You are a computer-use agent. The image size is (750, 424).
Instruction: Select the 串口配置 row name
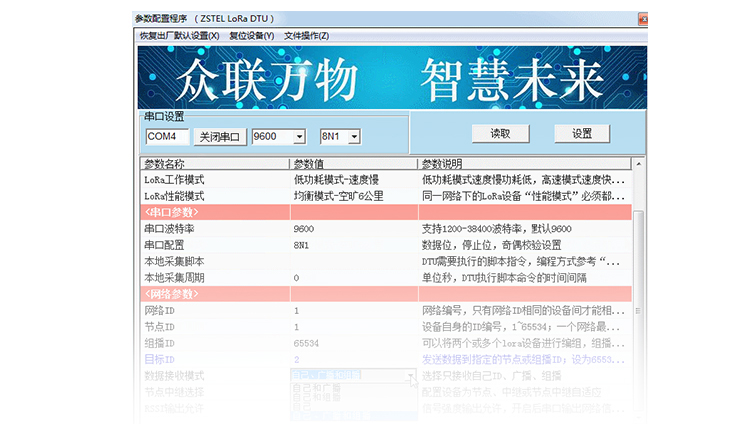[x=164, y=245]
